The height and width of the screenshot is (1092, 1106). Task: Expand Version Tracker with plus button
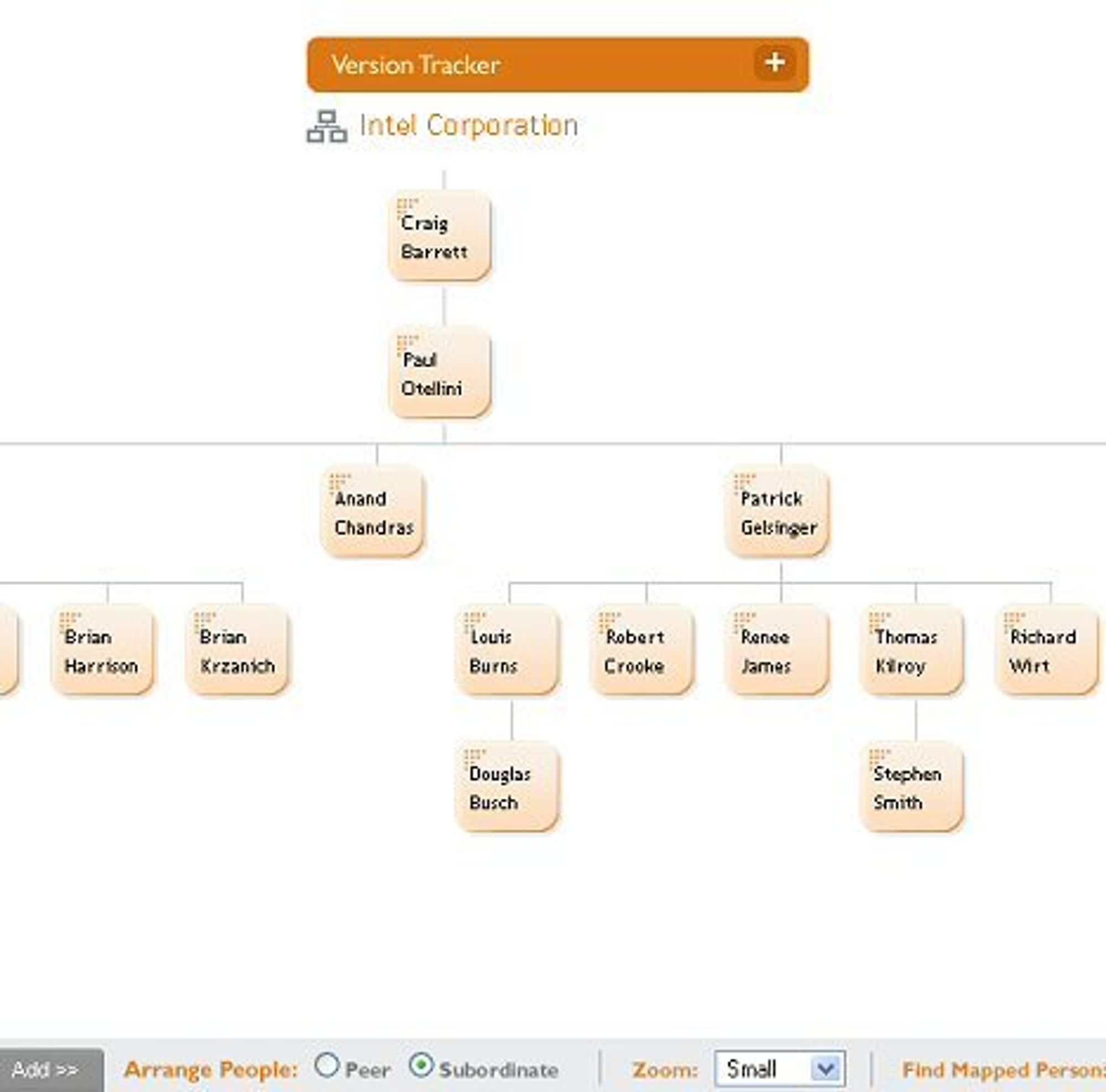point(774,63)
